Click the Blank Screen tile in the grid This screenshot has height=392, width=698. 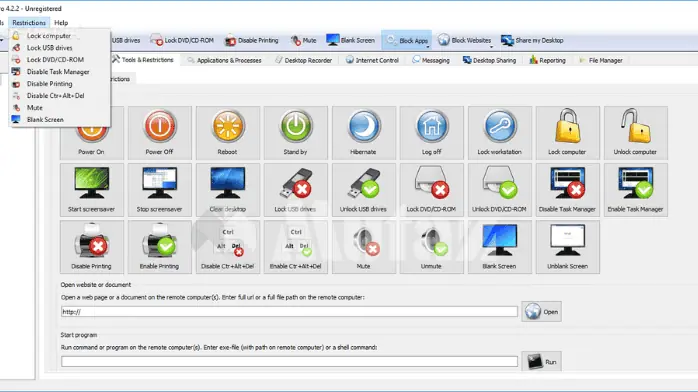pos(499,247)
